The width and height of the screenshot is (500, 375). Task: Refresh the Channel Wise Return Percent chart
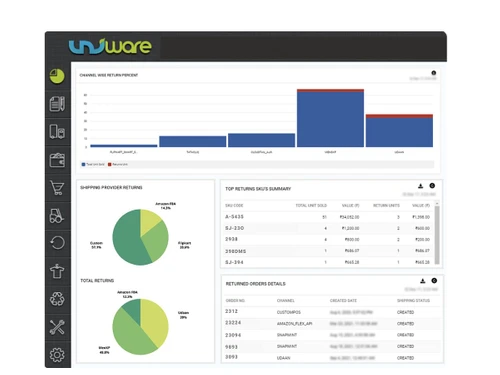434,73
